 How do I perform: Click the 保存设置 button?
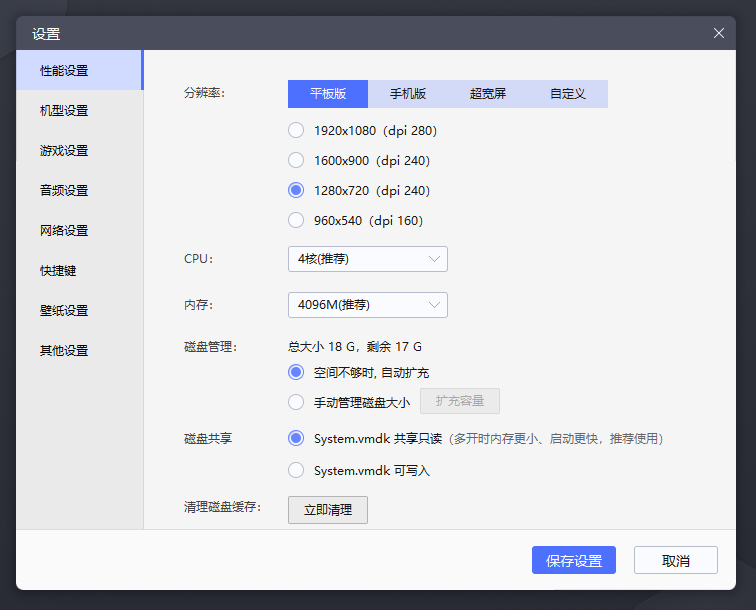point(574,560)
